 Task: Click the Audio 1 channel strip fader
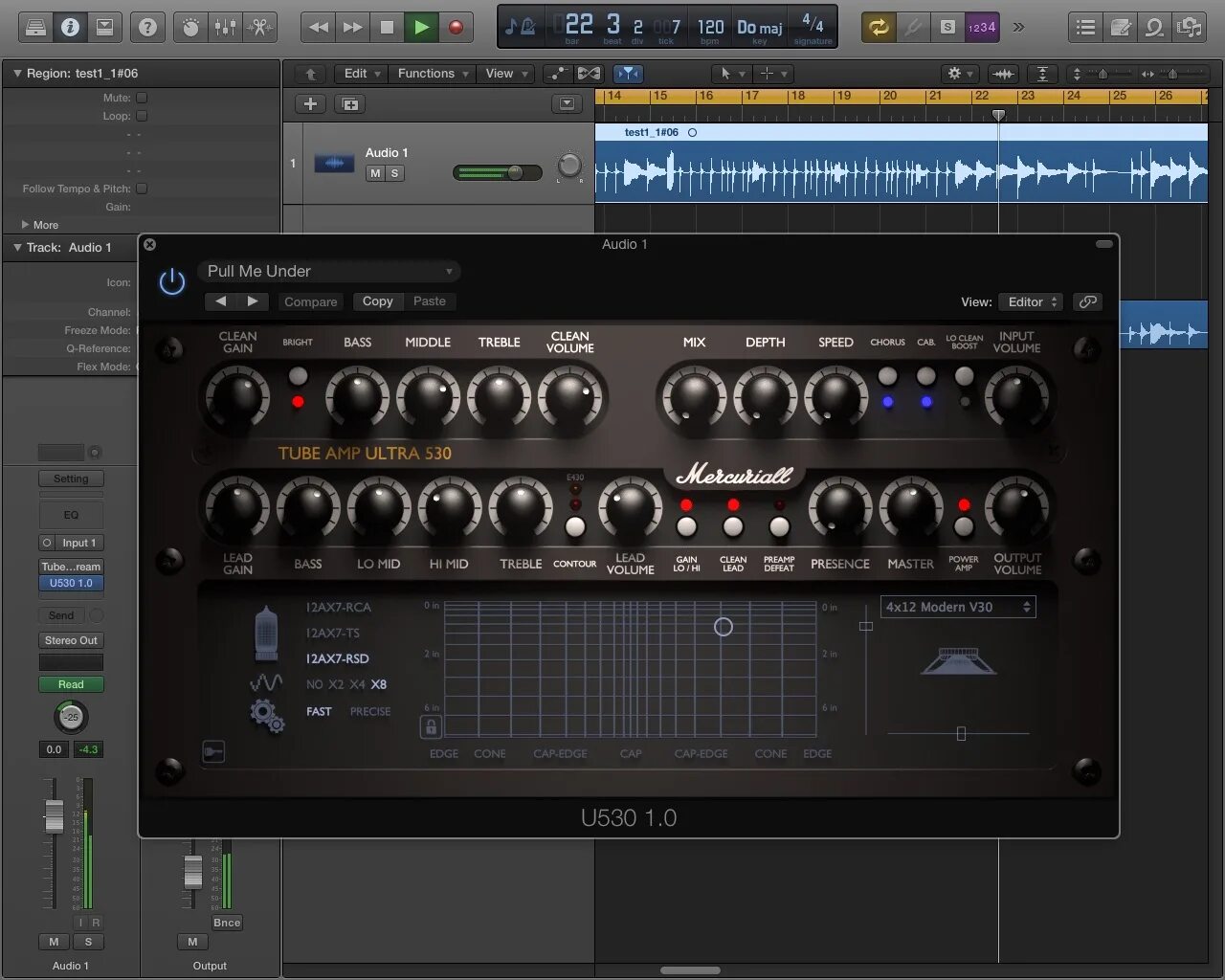(55, 815)
